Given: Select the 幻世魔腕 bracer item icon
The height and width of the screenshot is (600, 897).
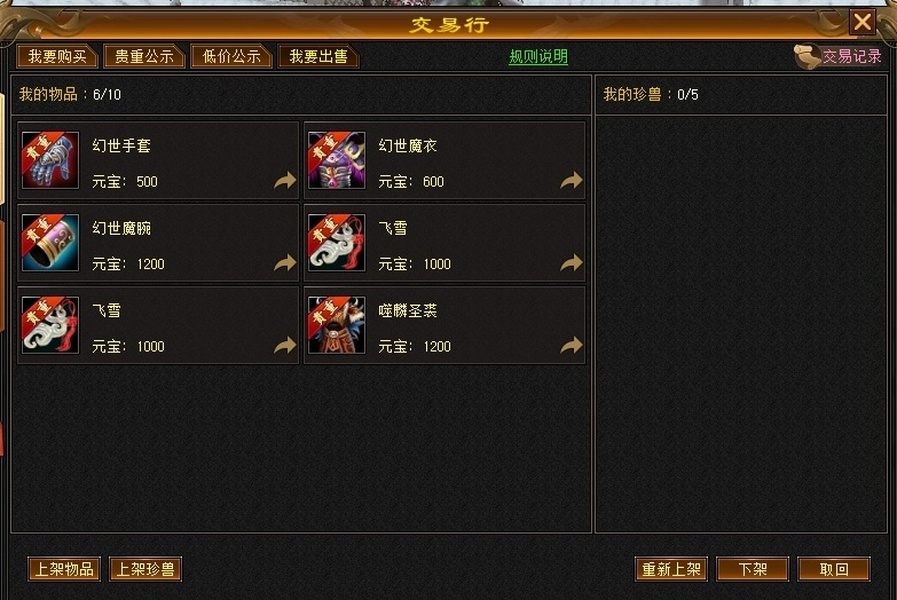Looking at the screenshot, I should tap(50, 243).
